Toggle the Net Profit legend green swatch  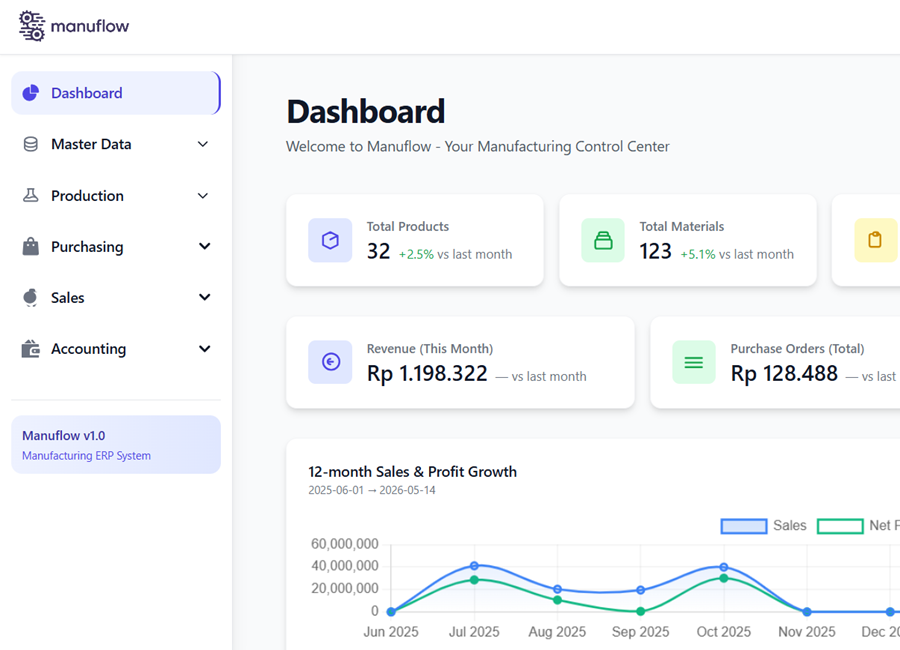(x=840, y=525)
